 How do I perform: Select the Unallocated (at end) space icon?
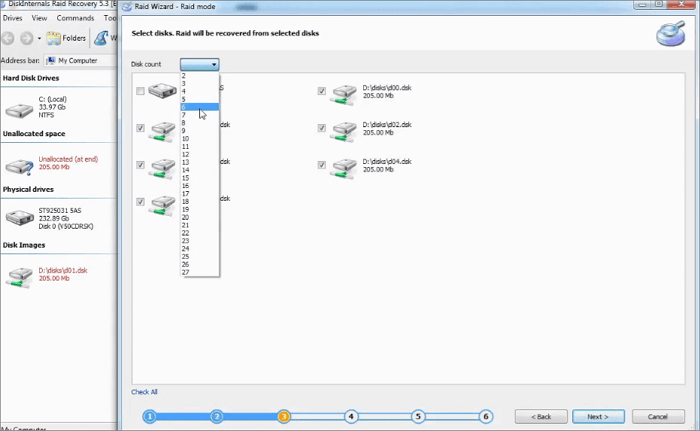click(x=19, y=166)
